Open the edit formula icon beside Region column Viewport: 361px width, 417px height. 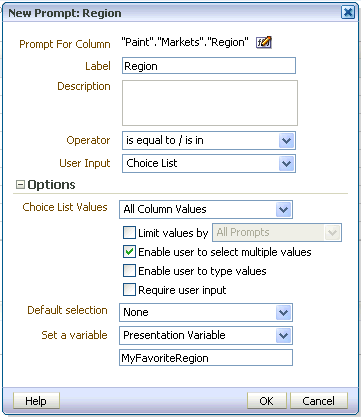pyautogui.click(x=263, y=42)
